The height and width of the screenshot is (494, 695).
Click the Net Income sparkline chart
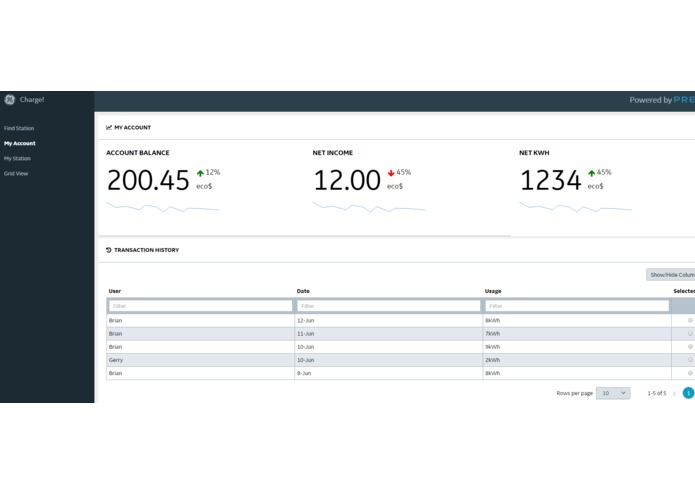[x=369, y=207]
